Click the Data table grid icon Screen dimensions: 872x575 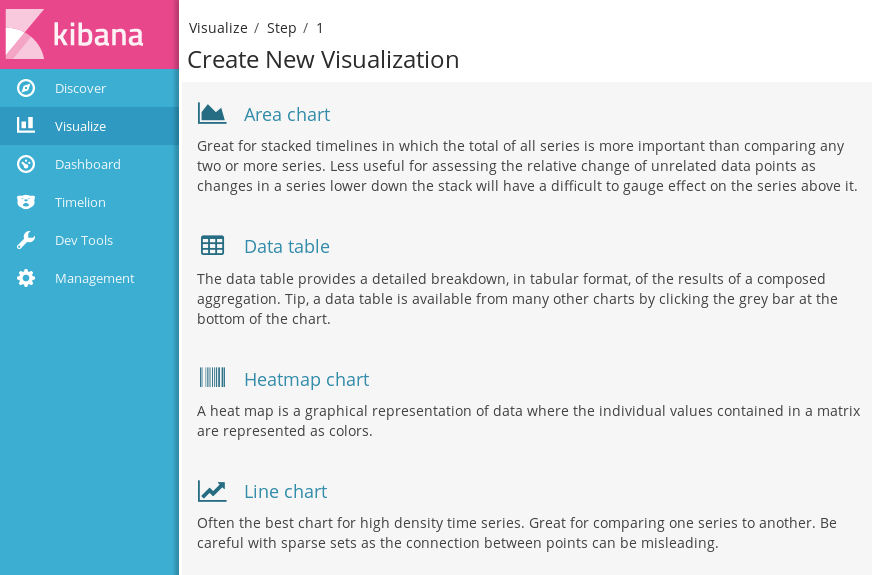coord(212,245)
